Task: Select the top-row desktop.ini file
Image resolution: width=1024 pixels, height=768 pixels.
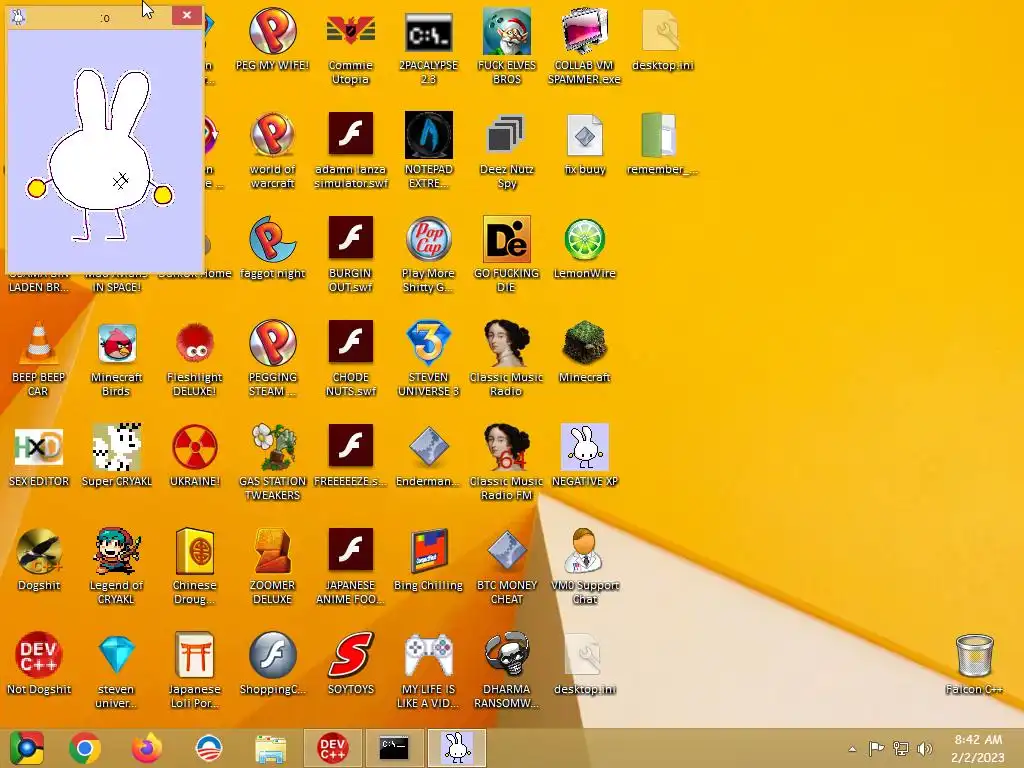Action: 662,31
